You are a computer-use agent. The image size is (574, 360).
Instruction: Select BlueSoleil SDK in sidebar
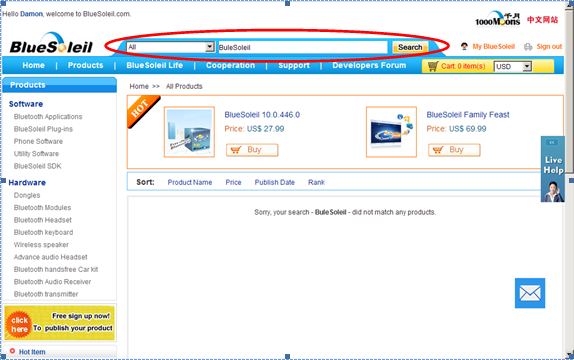(x=37, y=166)
